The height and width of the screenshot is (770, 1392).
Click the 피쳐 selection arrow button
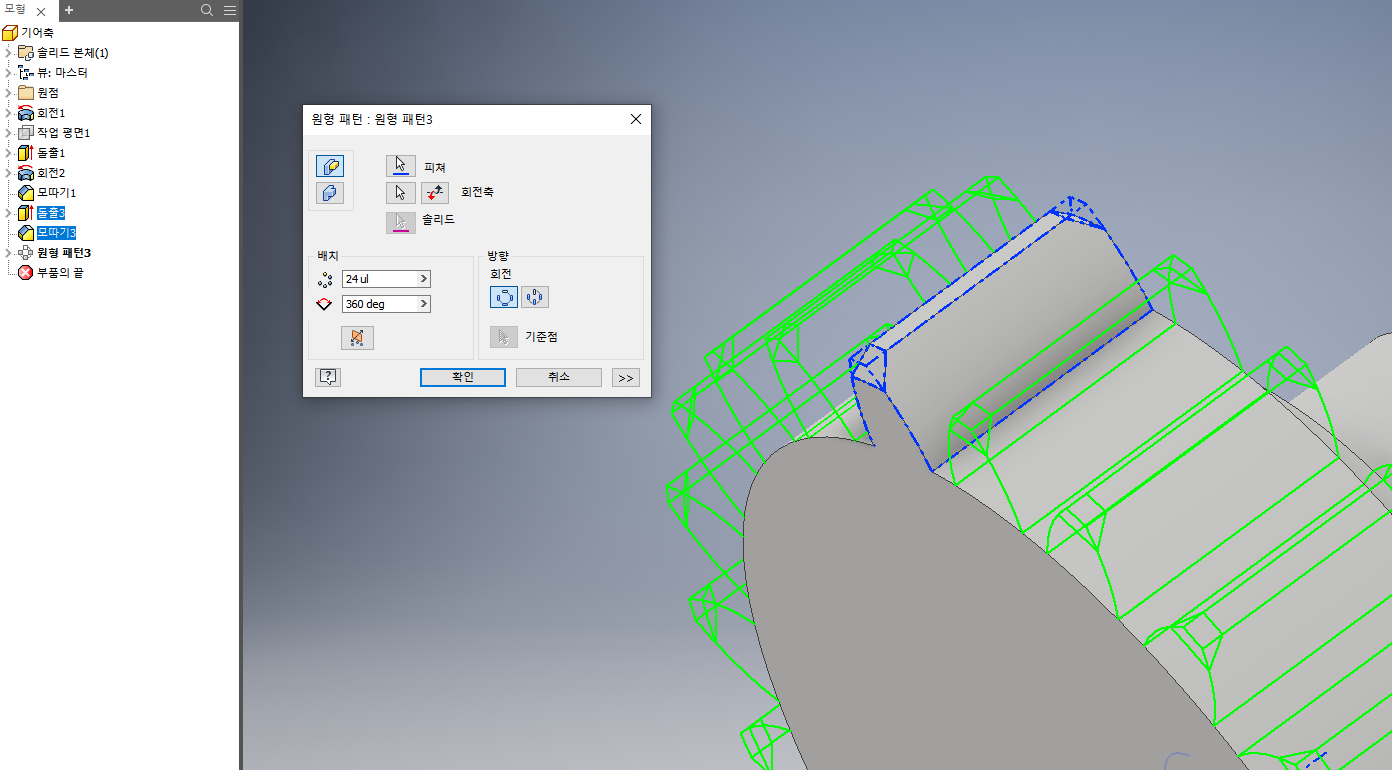[401, 166]
